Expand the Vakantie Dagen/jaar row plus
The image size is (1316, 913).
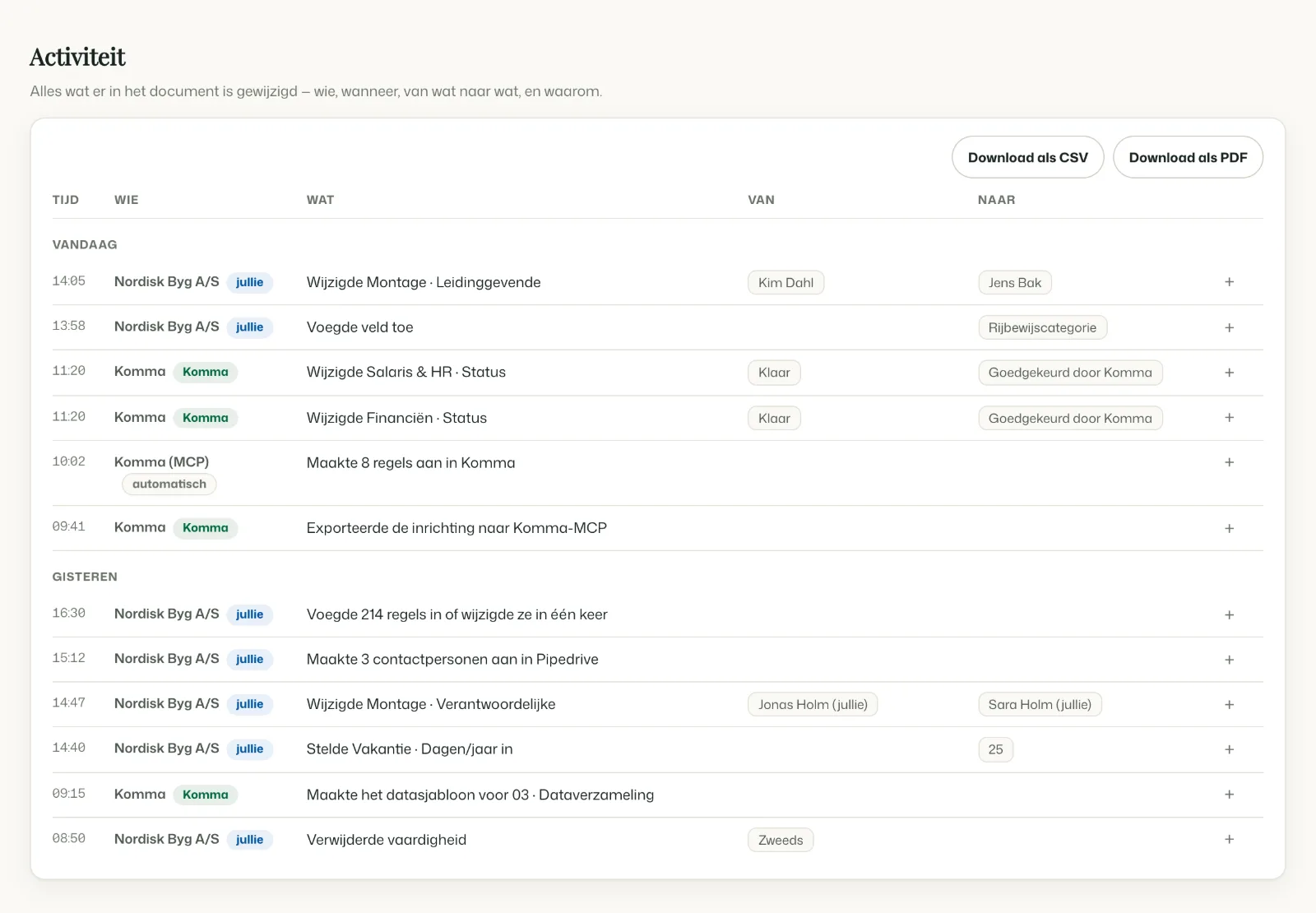(1229, 749)
